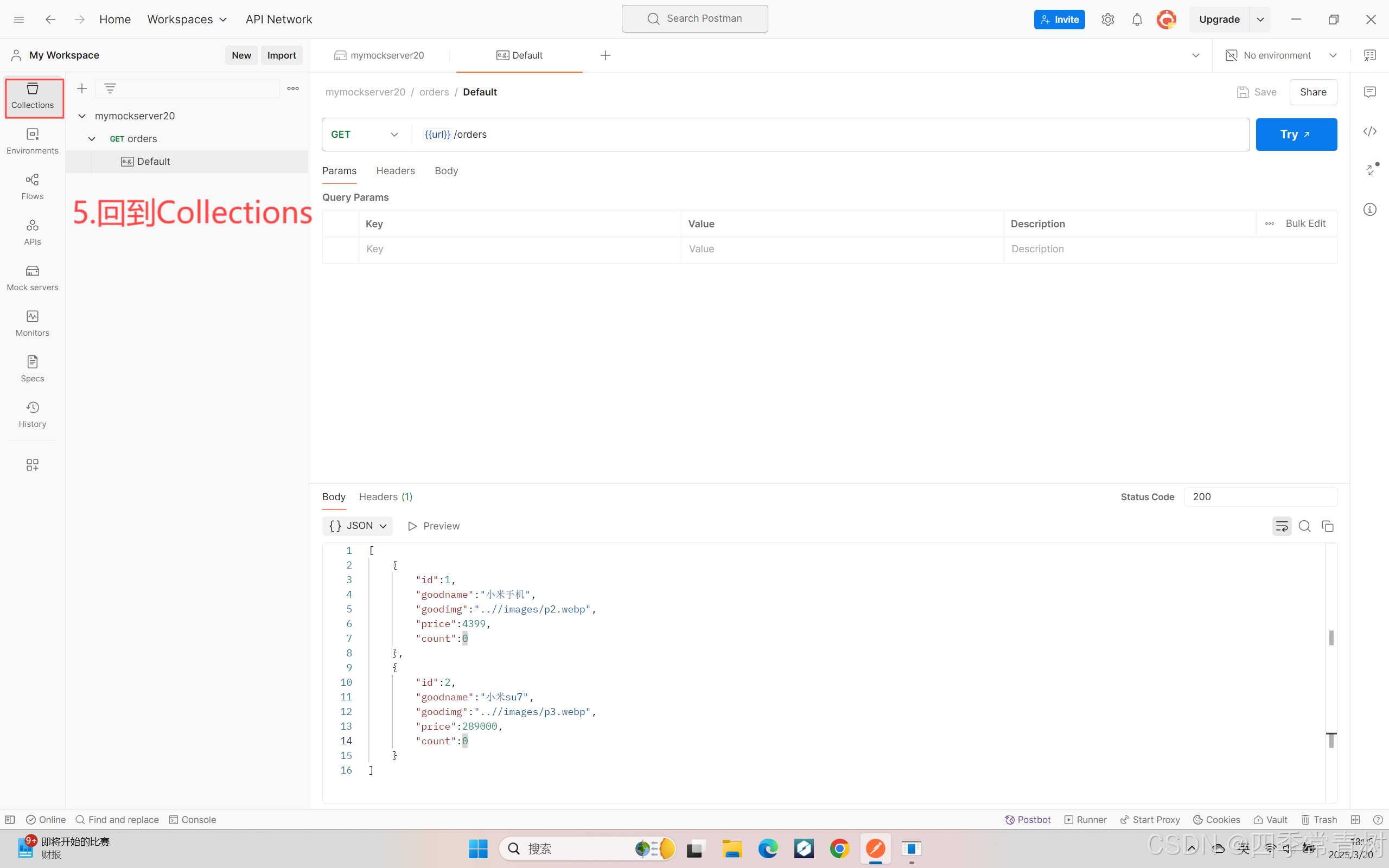Open Bulk Edit for query params
Viewport: 1389px width, 868px height.
(x=1306, y=224)
